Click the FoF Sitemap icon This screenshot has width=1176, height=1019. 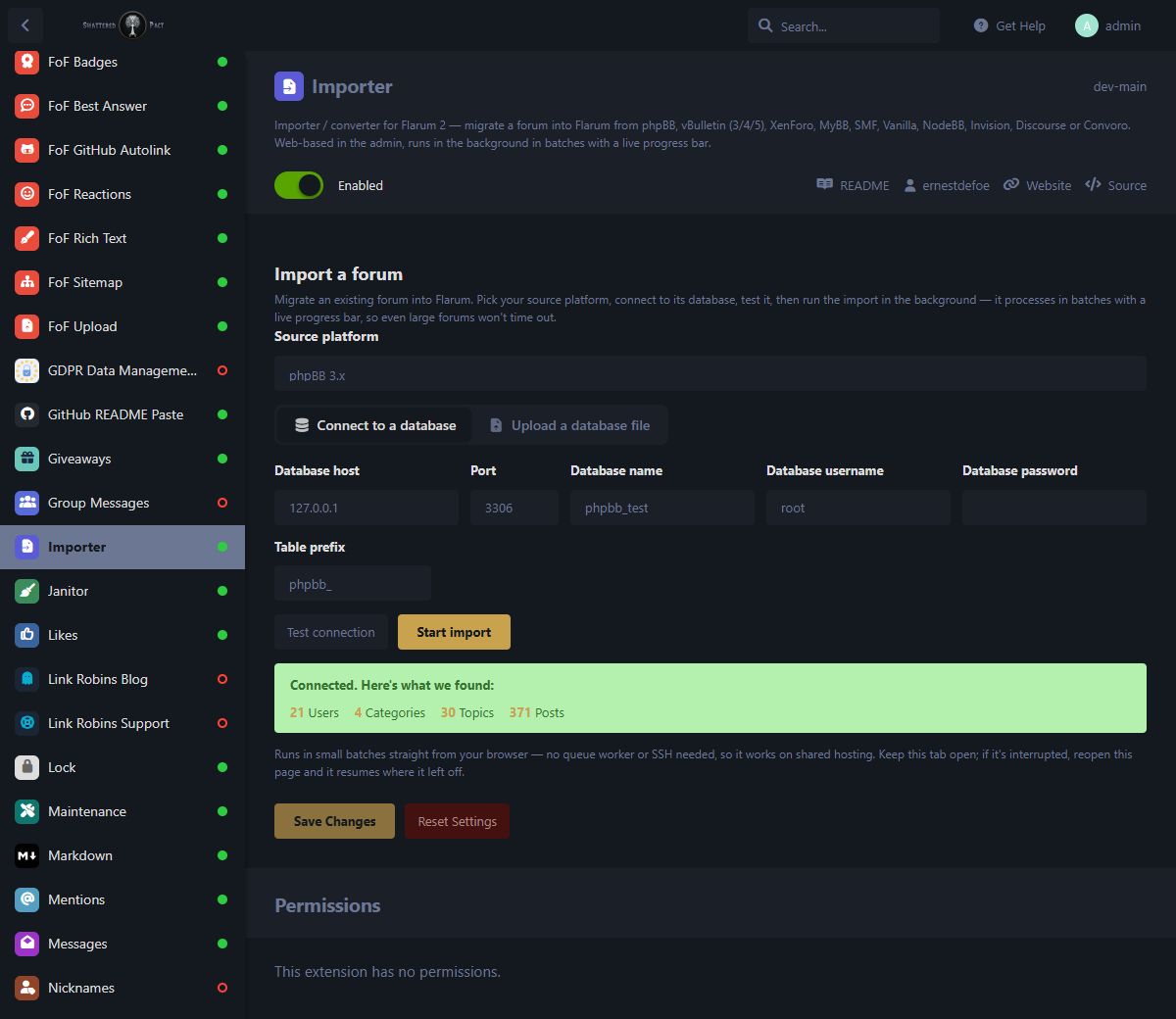point(27,282)
